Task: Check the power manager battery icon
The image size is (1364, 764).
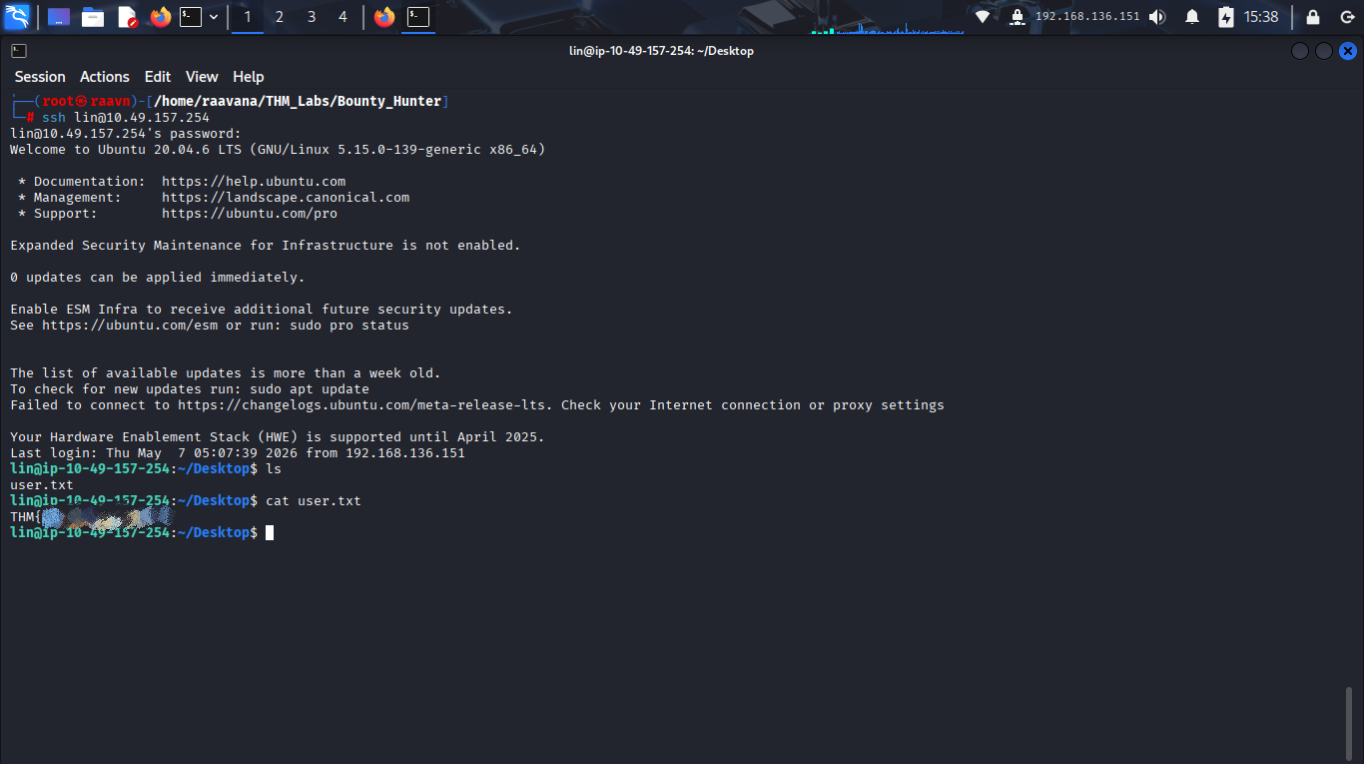Action: [1226, 17]
